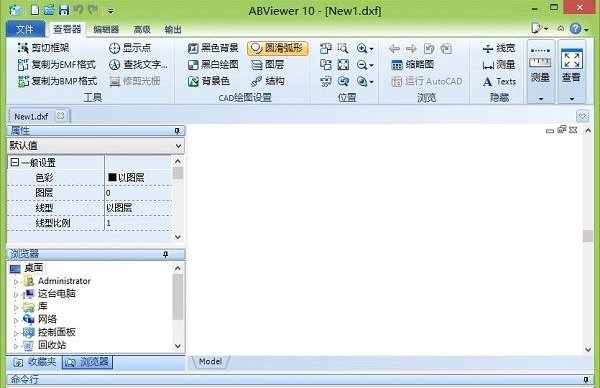Screen dimensions: 600x388
Task: Click the zoom window magnifier icon
Action: click(343, 48)
